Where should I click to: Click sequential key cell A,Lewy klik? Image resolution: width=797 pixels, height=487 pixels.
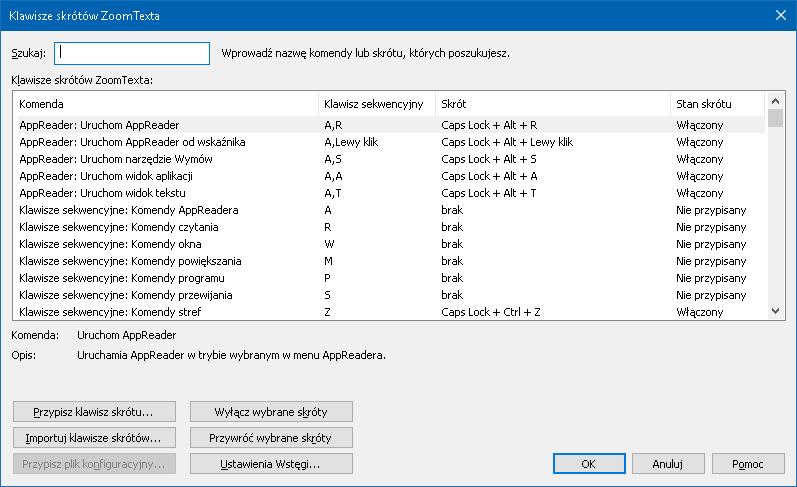[351, 142]
